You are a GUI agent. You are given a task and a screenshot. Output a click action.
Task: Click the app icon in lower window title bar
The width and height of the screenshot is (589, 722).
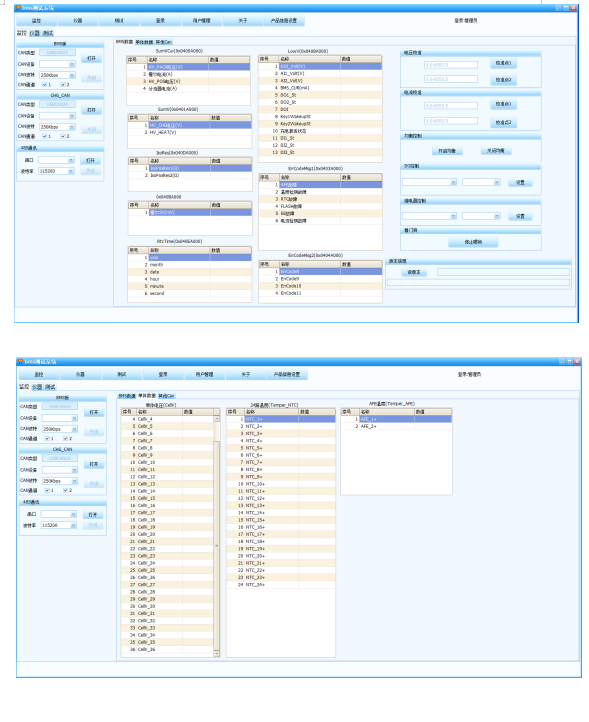click(20, 361)
